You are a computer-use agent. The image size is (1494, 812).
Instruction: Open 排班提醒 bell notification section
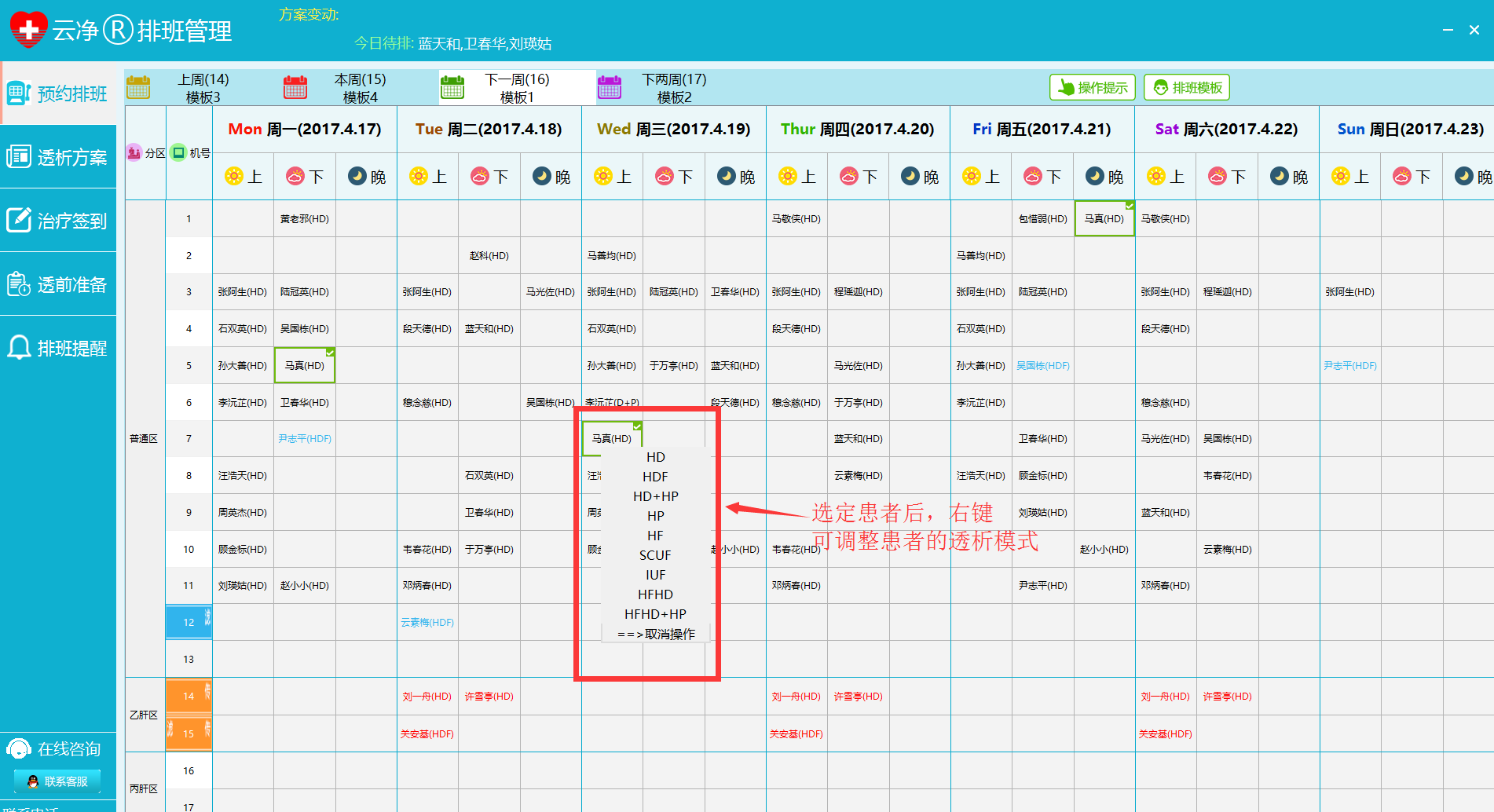click(58, 349)
